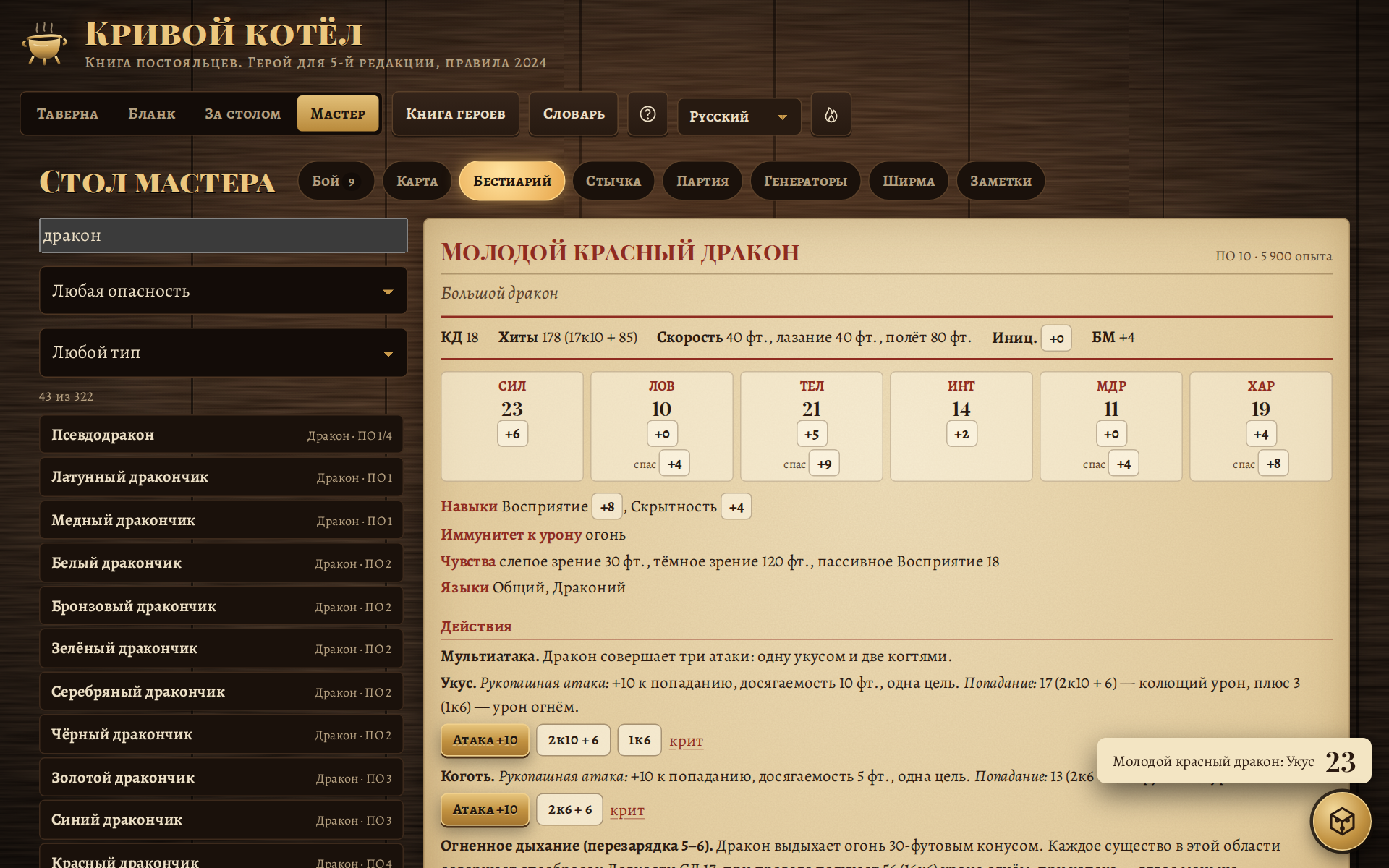Roll the ИНТ +2 modifier

tap(961, 434)
